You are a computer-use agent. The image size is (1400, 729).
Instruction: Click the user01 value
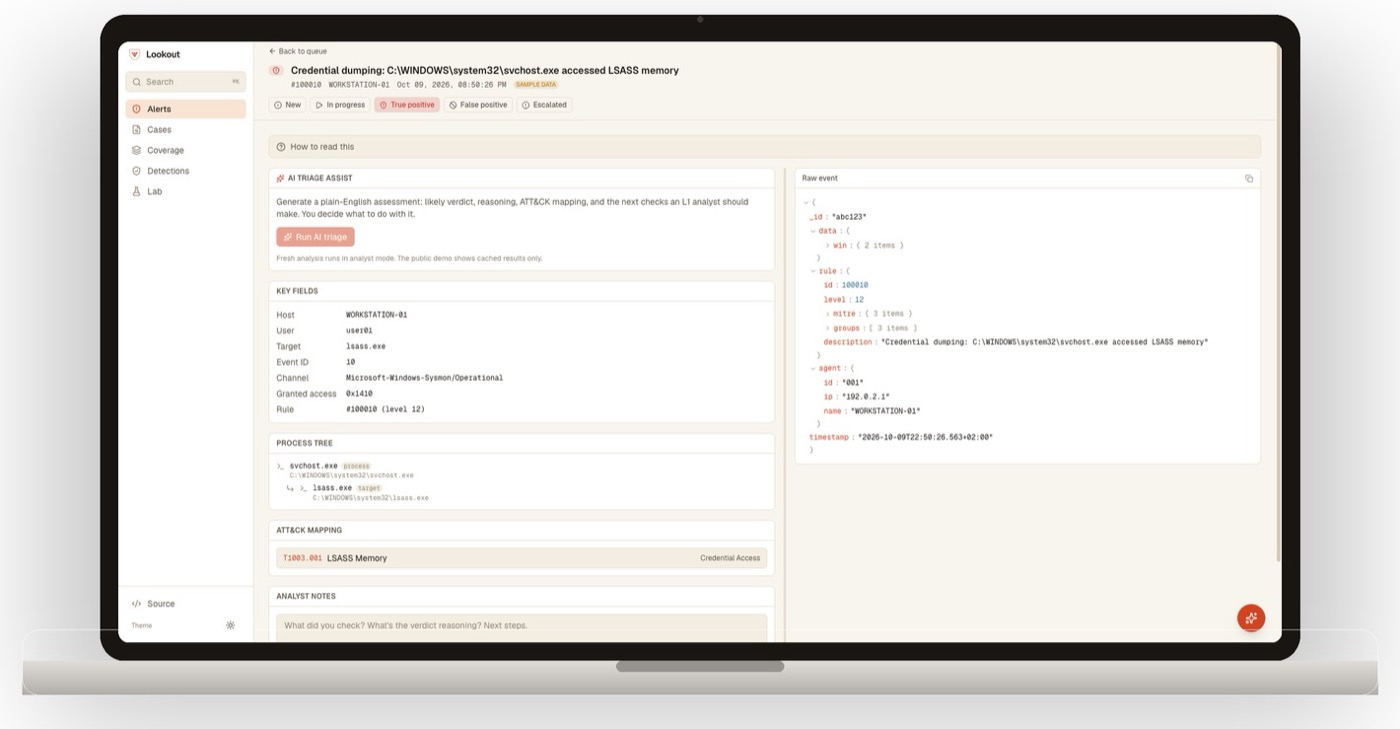pyautogui.click(x=359, y=331)
